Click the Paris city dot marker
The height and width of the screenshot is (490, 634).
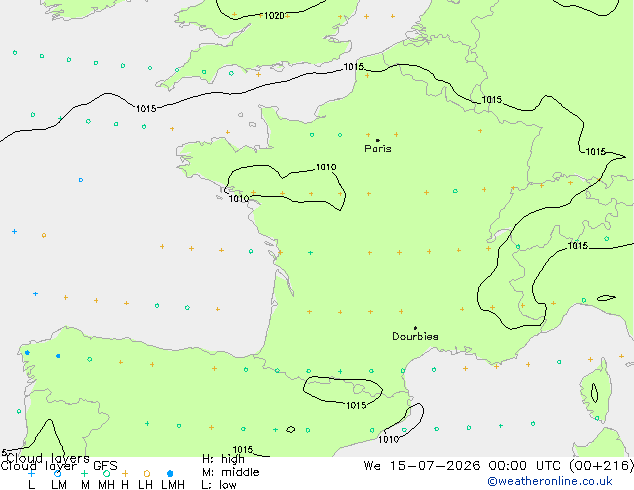(x=378, y=140)
